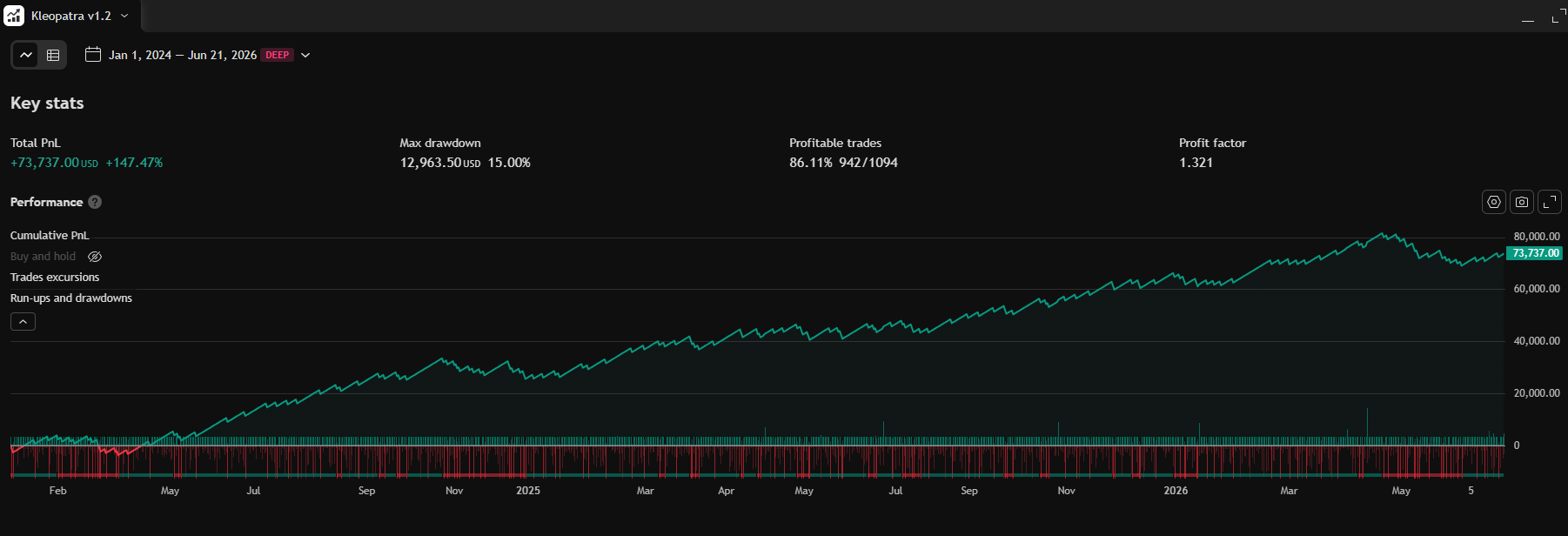Click the 40,000.00 axis label
1568x536 pixels.
tap(1537, 341)
